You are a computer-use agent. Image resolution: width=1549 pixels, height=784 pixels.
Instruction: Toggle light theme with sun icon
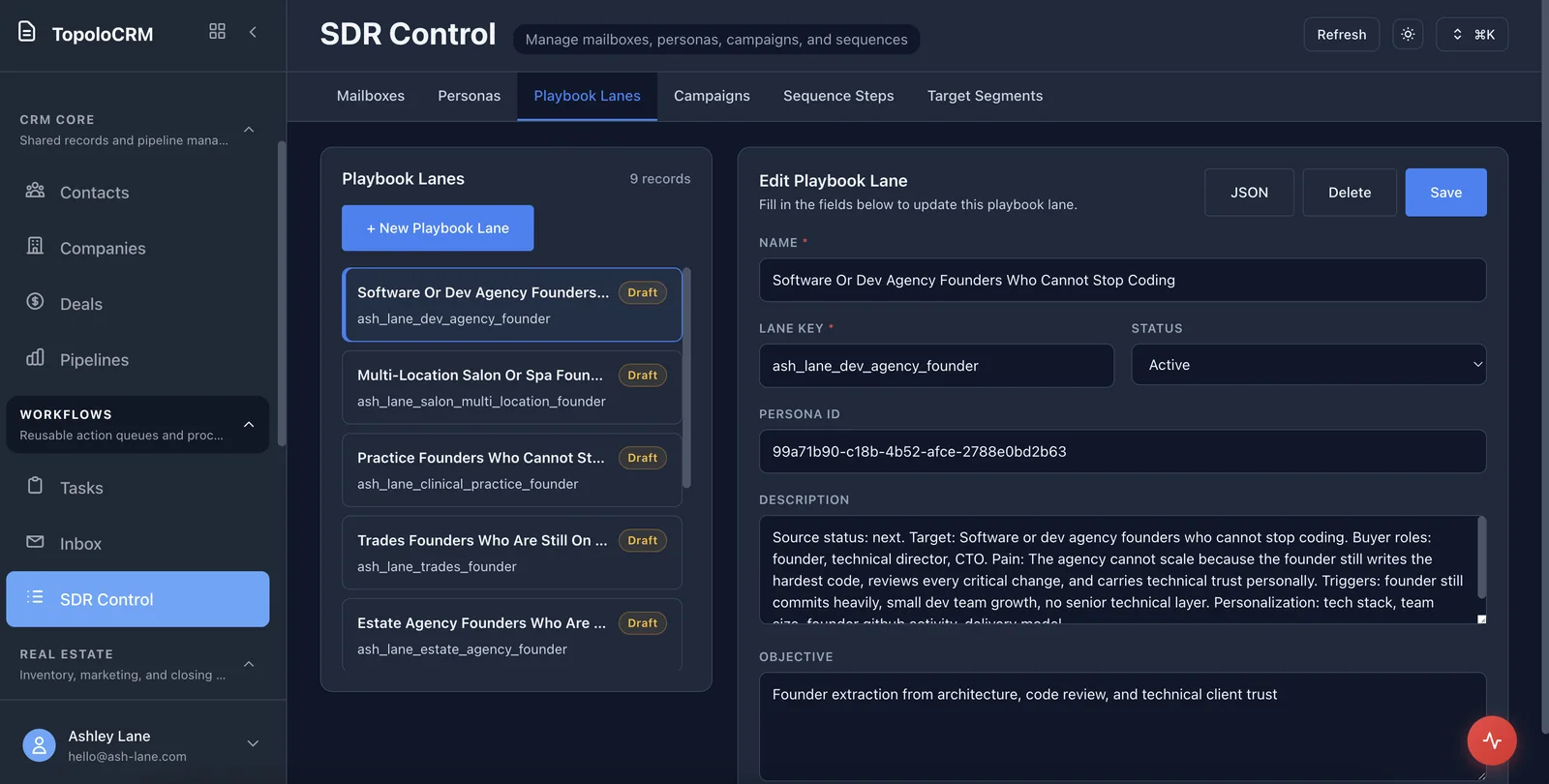[1408, 34]
